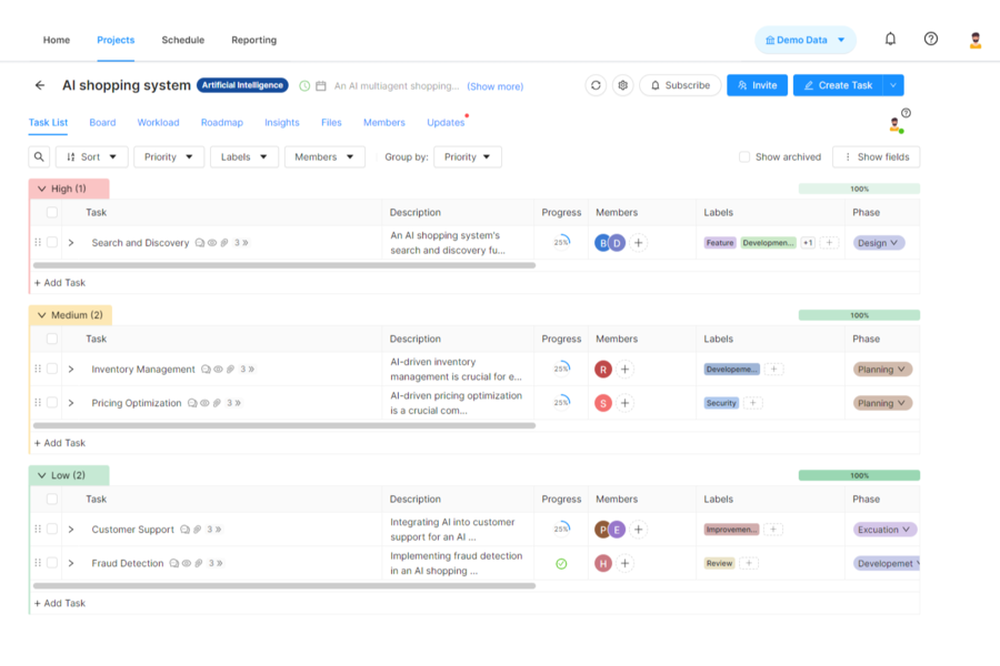Collapse the High priority group
This screenshot has width=1000, height=666.
coord(42,189)
